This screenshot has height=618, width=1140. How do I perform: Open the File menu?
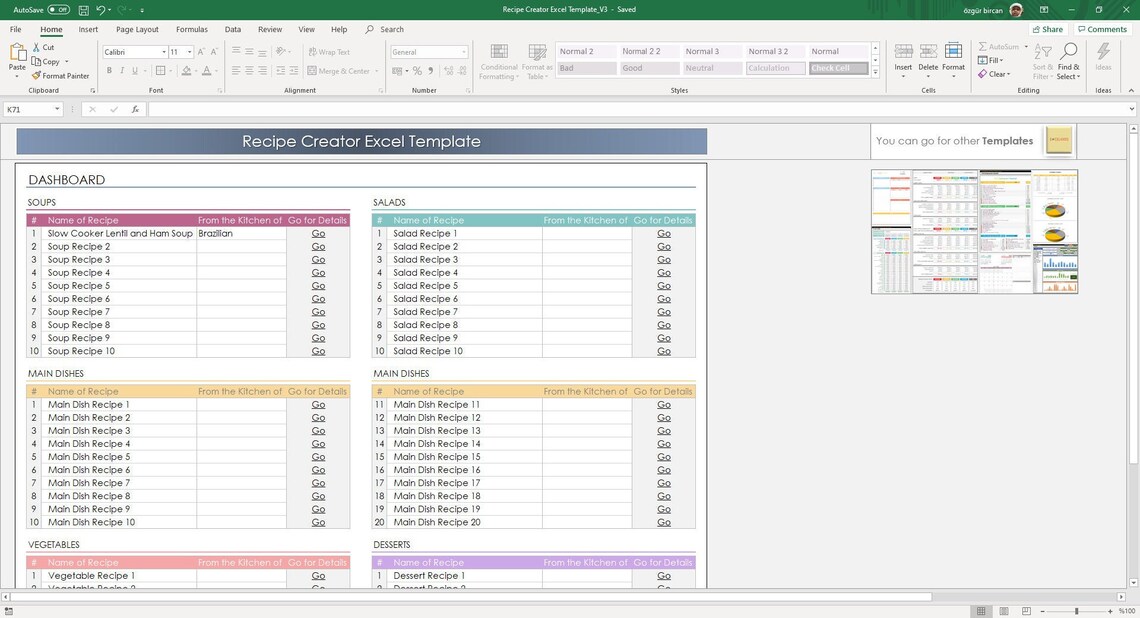[x=15, y=30]
